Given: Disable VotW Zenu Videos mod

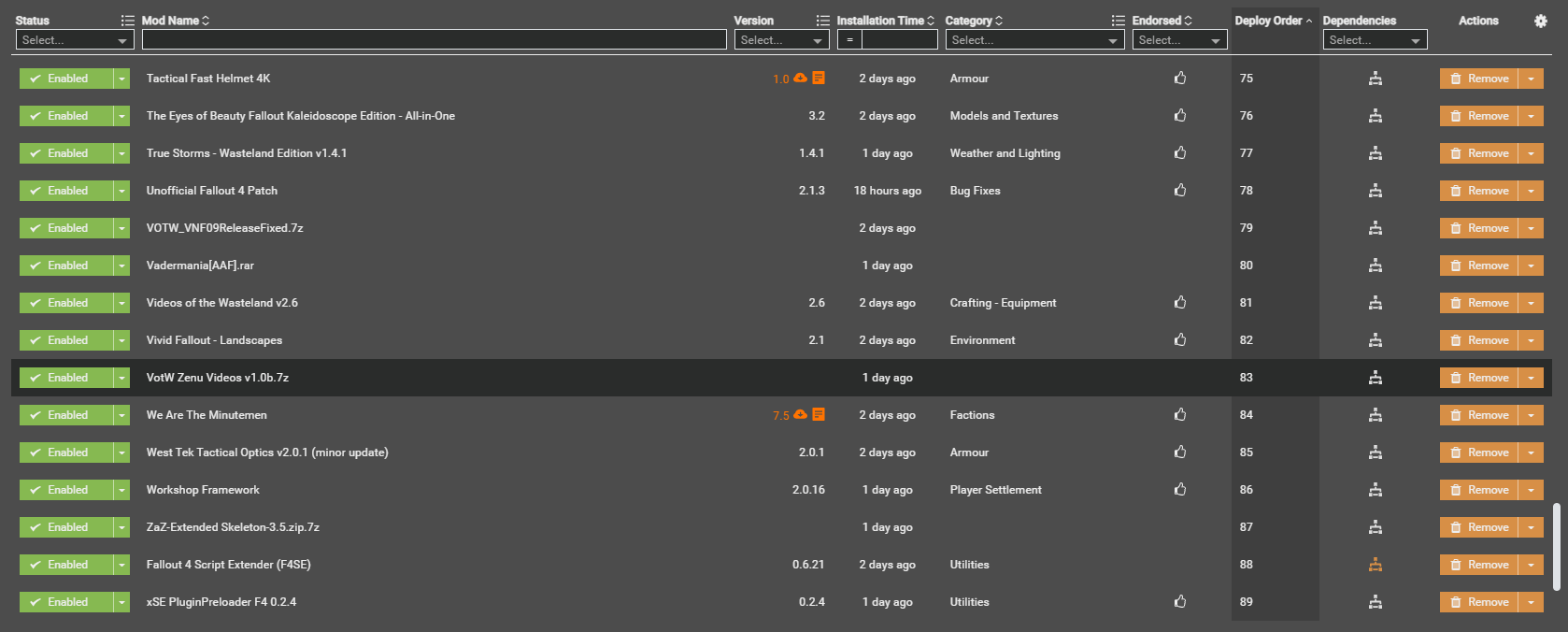Looking at the screenshot, I should point(66,378).
